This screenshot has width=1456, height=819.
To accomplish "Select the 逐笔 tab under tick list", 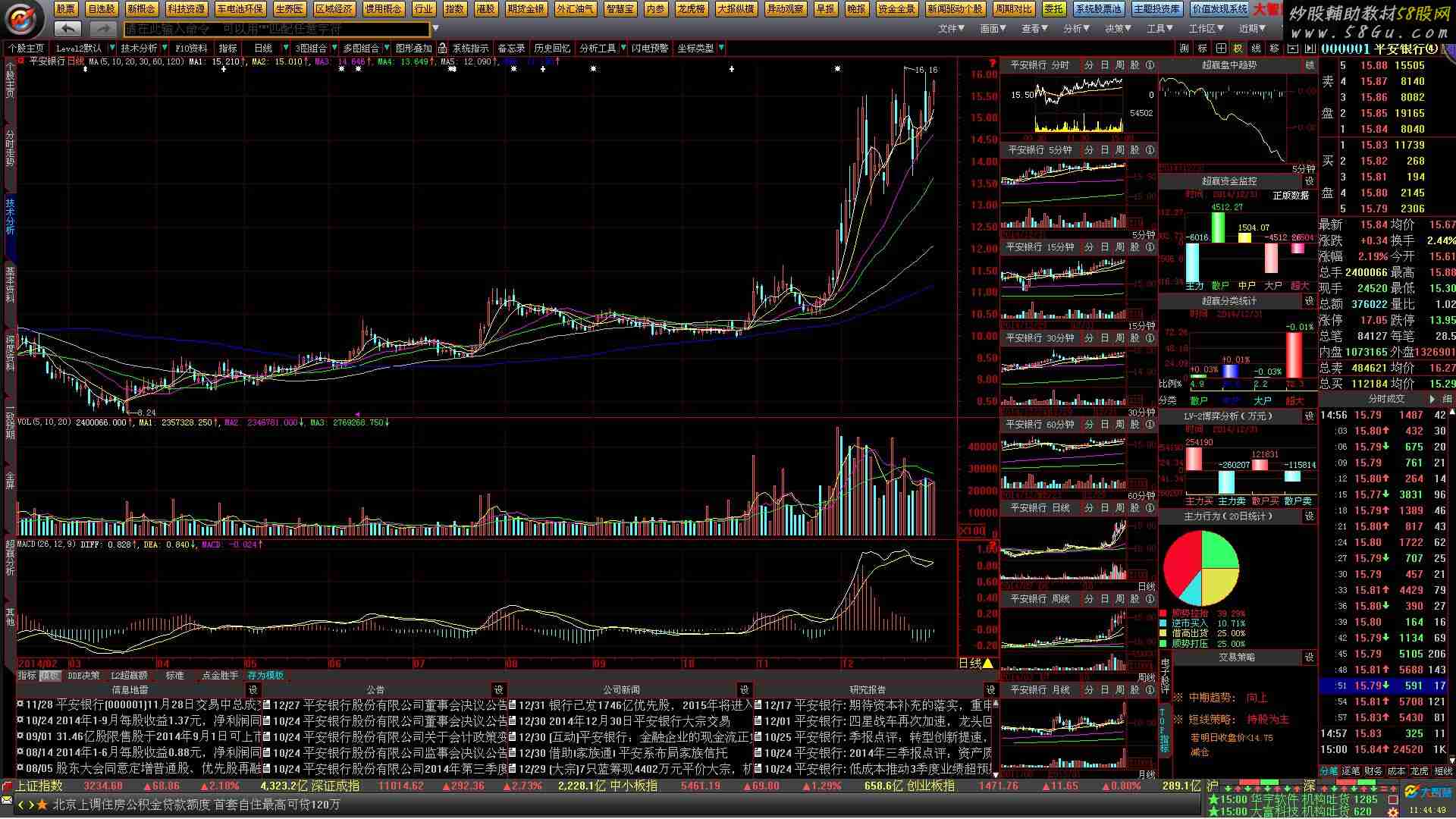I will [x=1352, y=771].
